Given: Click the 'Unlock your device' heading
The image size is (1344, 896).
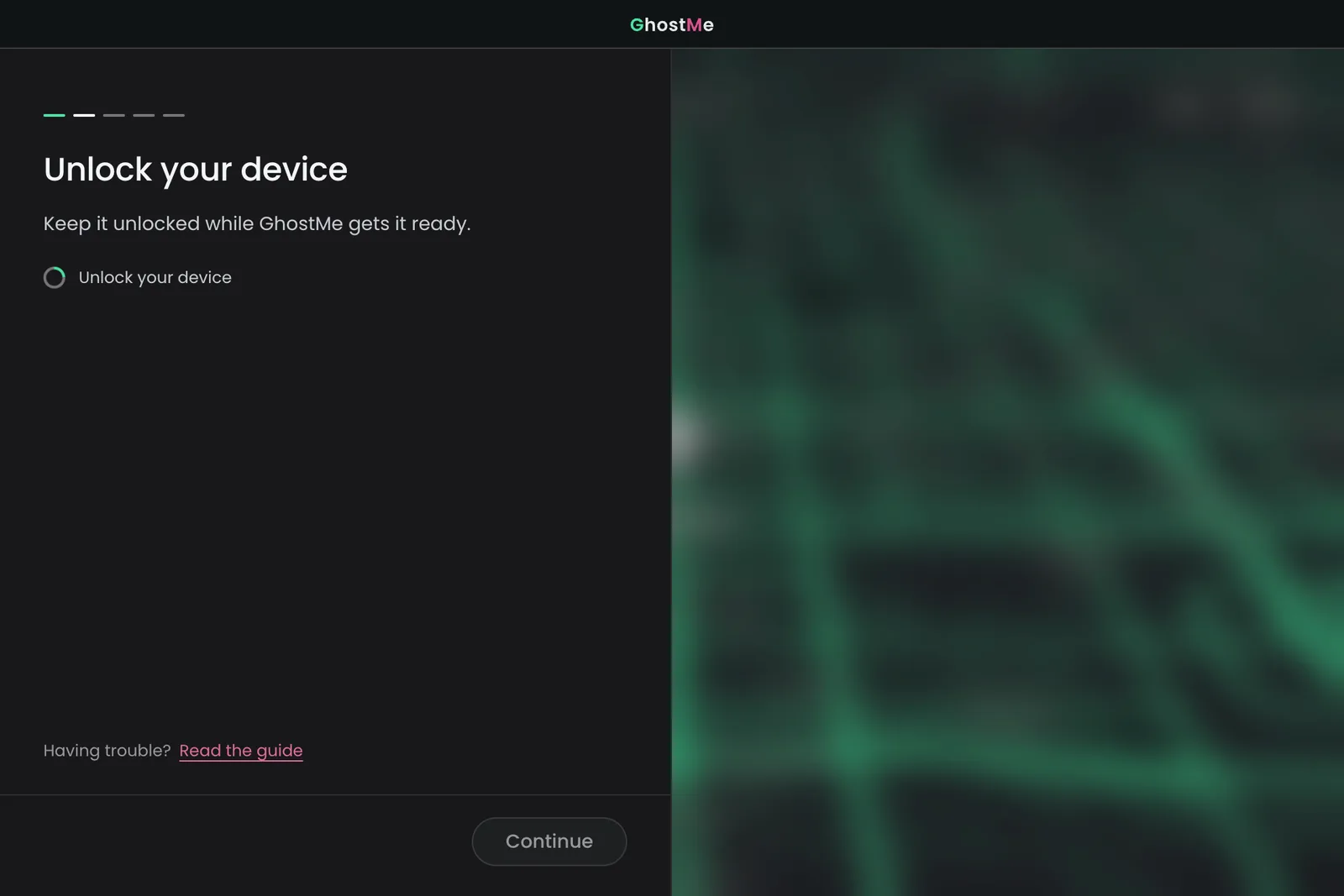Looking at the screenshot, I should tap(196, 170).
